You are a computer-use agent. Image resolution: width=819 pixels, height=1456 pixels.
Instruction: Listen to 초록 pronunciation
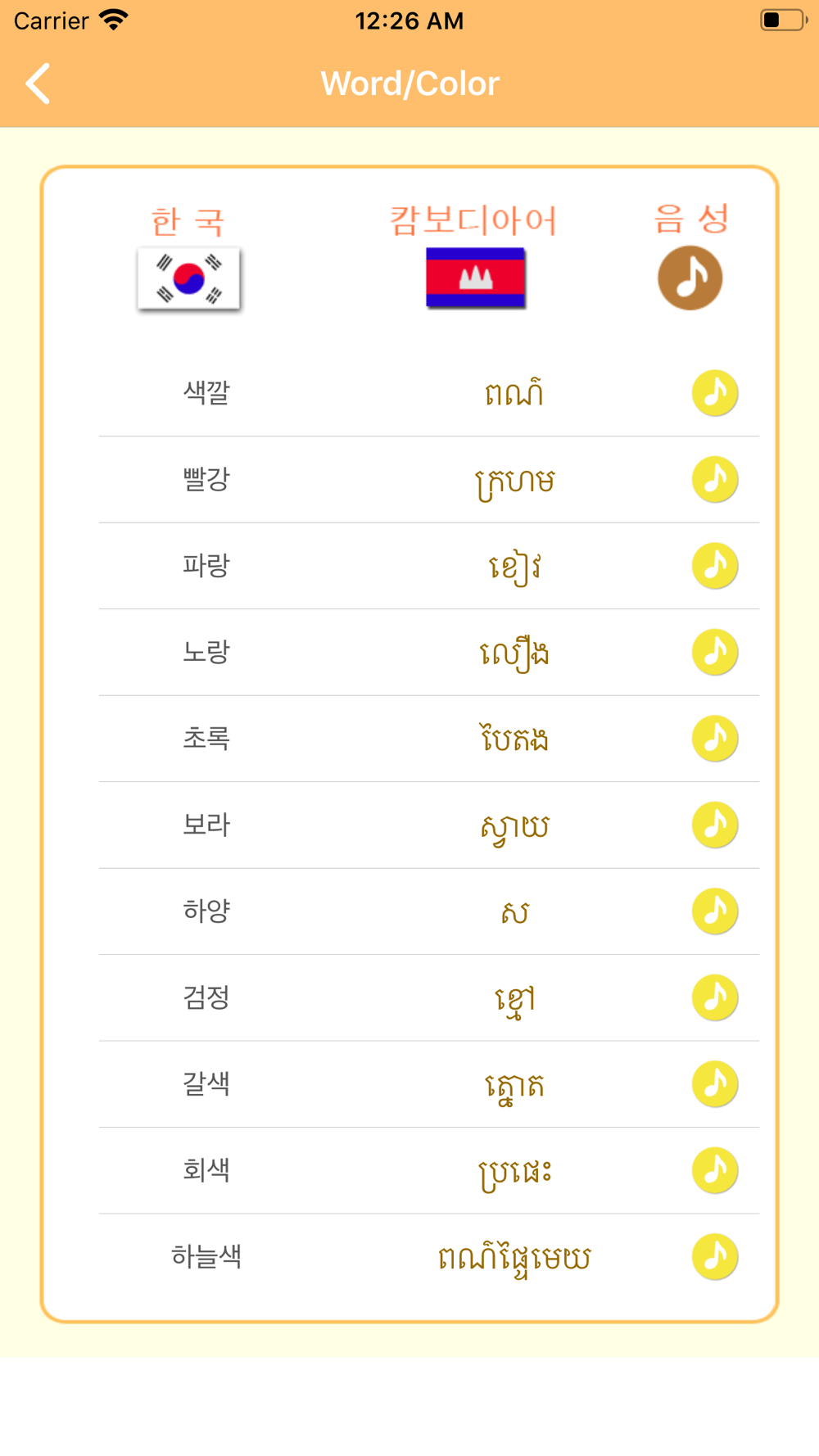coord(715,739)
